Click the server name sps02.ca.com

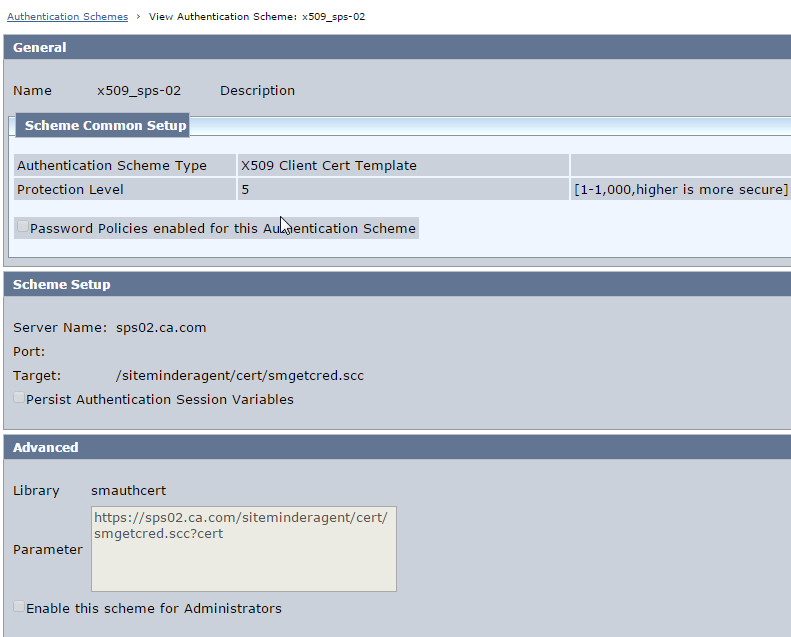(x=161, y=328)
